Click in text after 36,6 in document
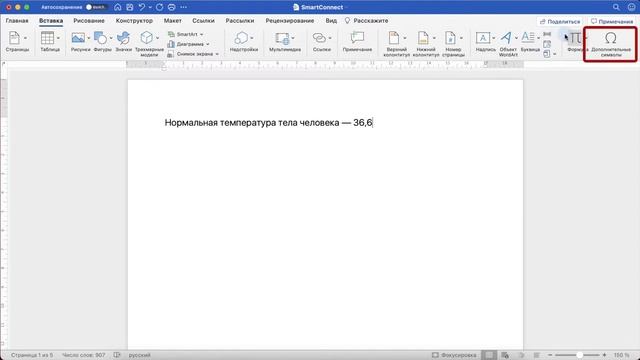This screenshot has width=640, height=360. [x=373, y=122]
